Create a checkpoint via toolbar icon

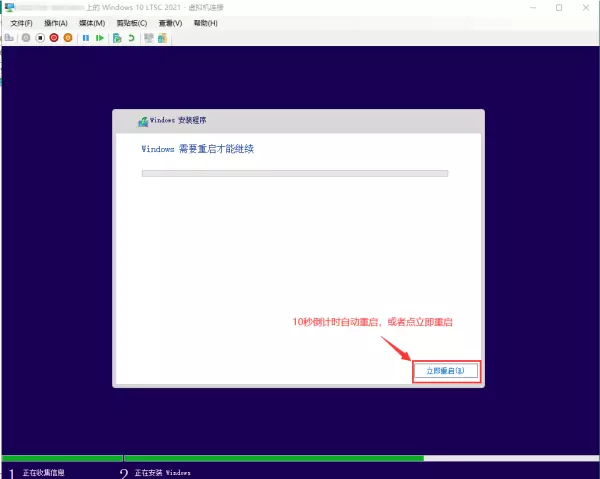coord(117,38)
